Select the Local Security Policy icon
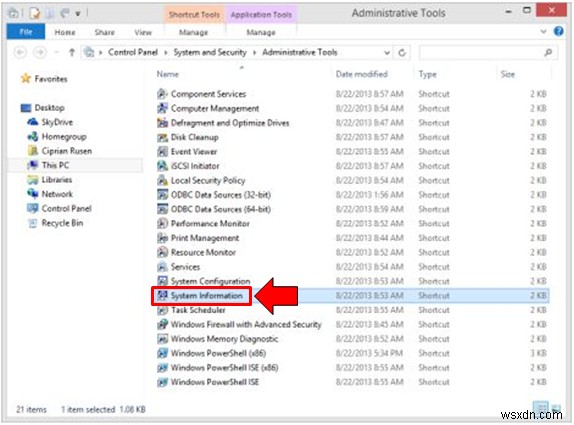This screenshot has height=425, width=574. tap(162, 180)
